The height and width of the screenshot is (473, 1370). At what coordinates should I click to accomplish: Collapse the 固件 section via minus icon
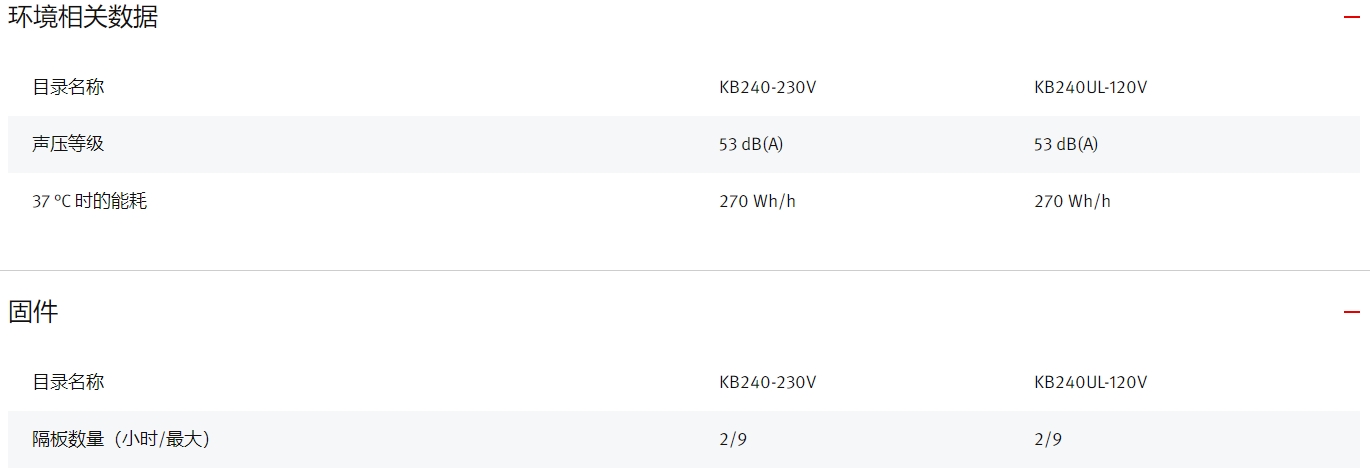(1352, 312)
